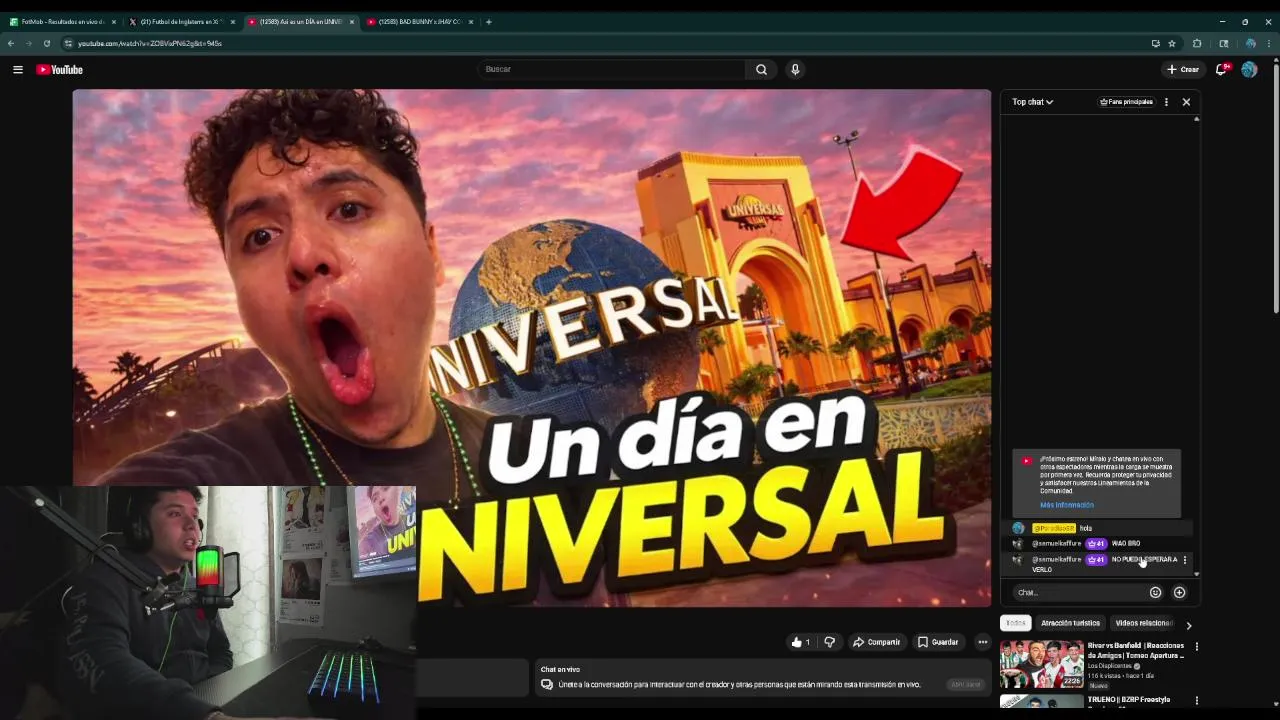The height and width of the screenshot is (720, 1280).
Task: Open River vs Banfield video thumbnail
Action: (1041, 664)
